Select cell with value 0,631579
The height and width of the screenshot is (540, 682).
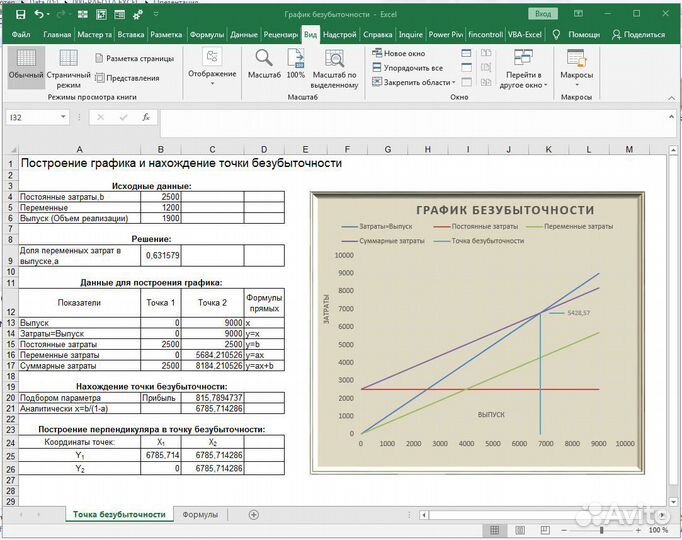(161, 256)
